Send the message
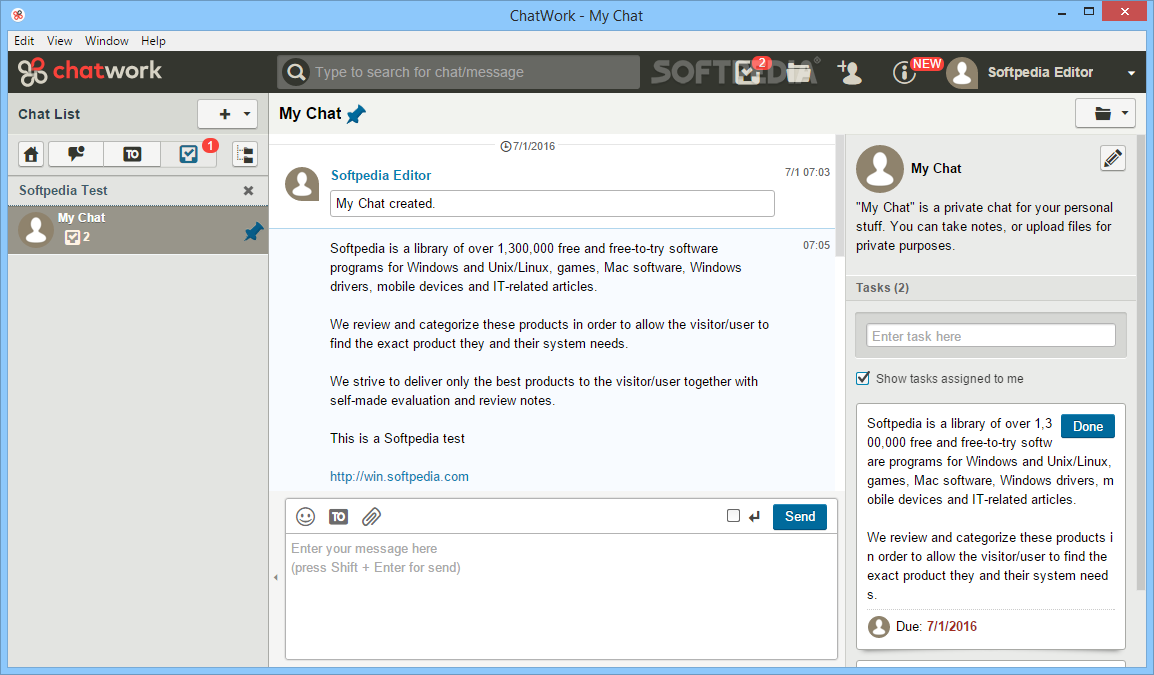Screen dimensions: 1154x675 (x=799, y=517)
